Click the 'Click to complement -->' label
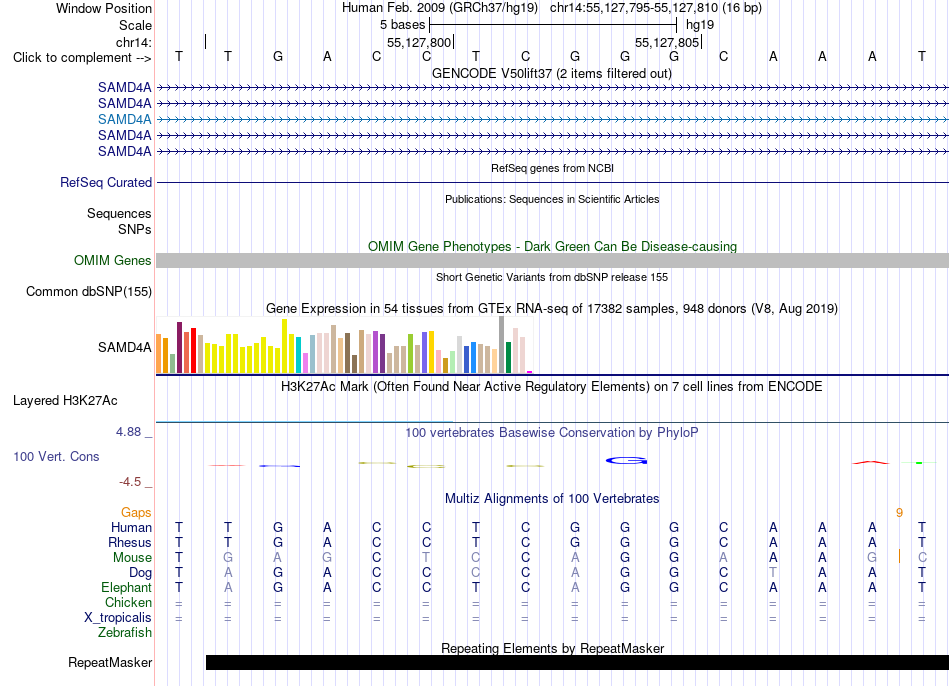 pyautogui.click(x=82, y=58)
